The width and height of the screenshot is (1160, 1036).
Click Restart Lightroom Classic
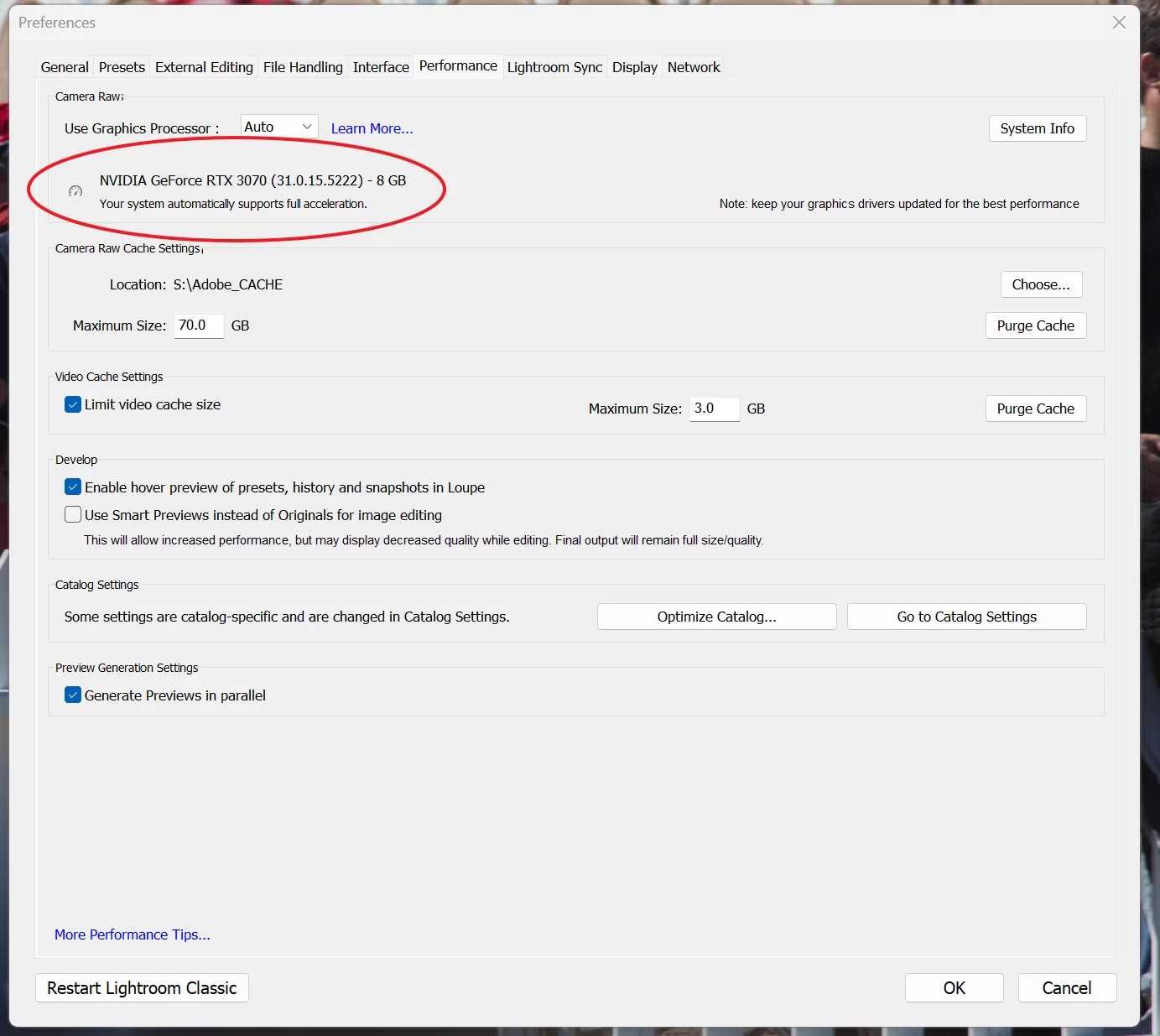coord(142,988)
